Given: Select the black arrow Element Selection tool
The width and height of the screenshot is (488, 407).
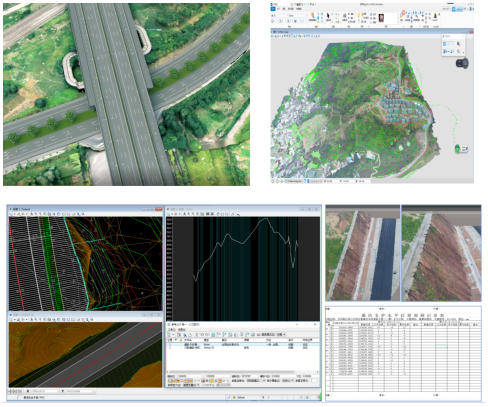Looking at the screenshot, I should point(328,15).
